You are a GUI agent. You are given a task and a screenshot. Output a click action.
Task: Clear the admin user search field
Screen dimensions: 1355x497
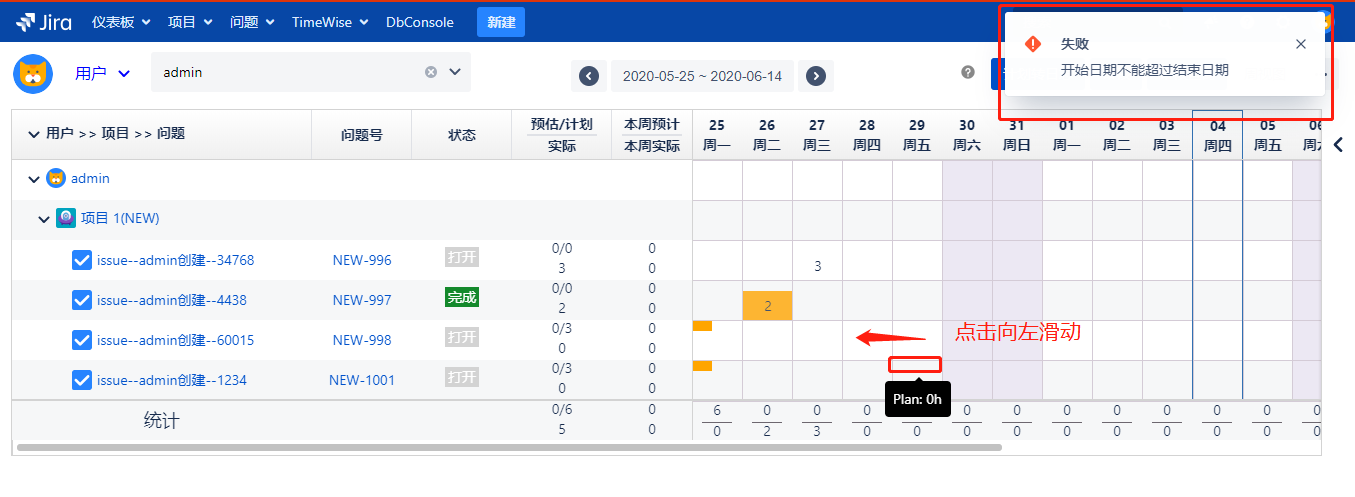click(431, 72)
